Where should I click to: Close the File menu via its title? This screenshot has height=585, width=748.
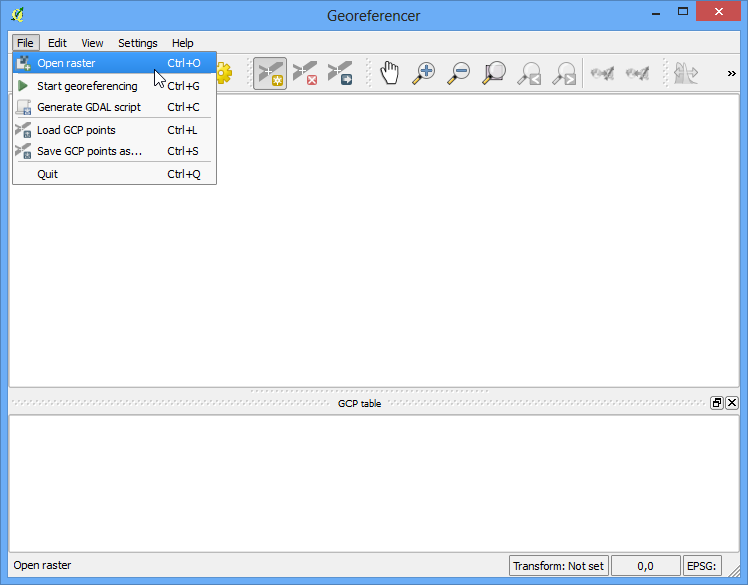click(25, 43)
